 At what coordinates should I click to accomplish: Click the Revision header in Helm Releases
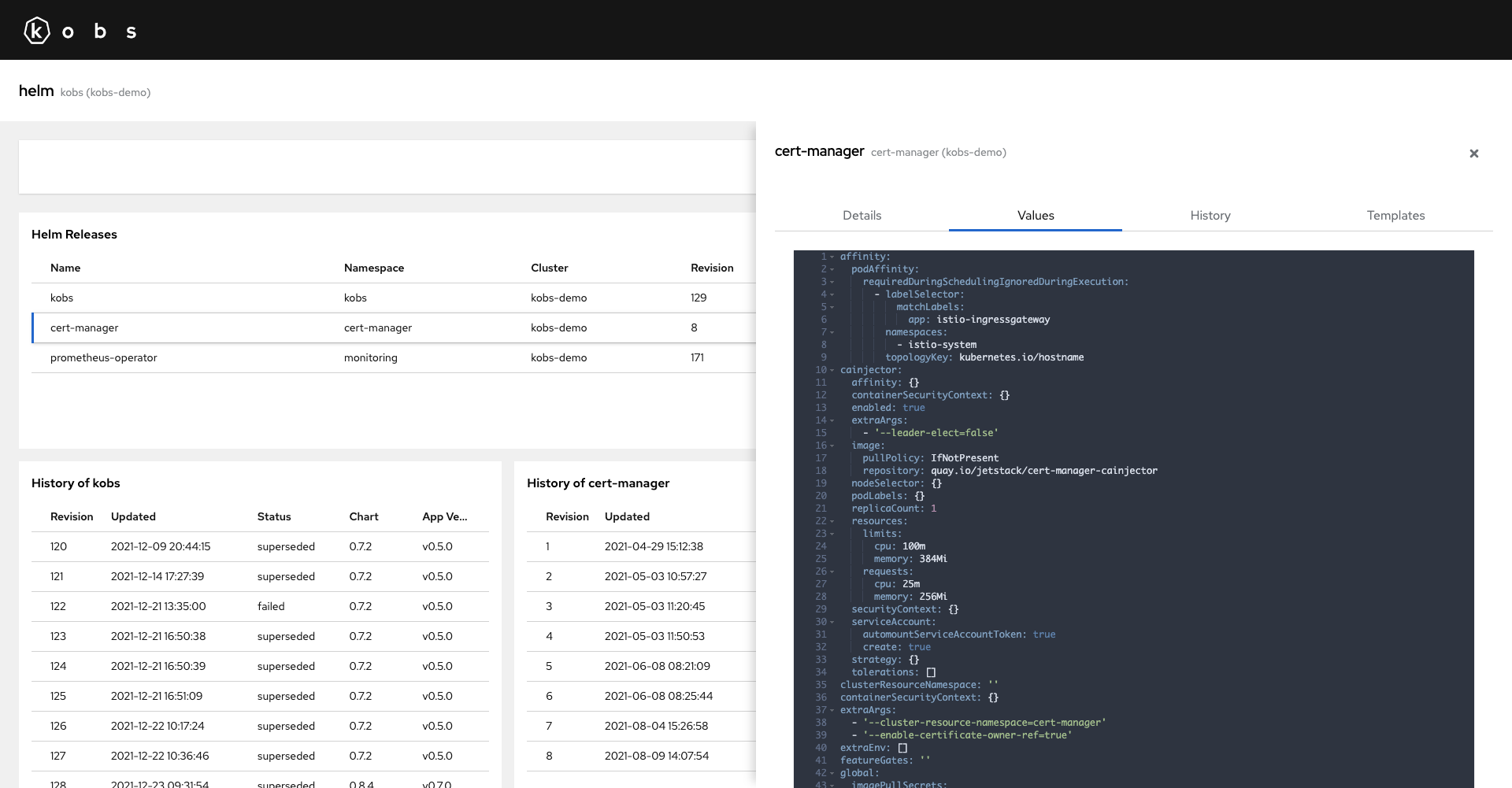(x=712, y=268)
